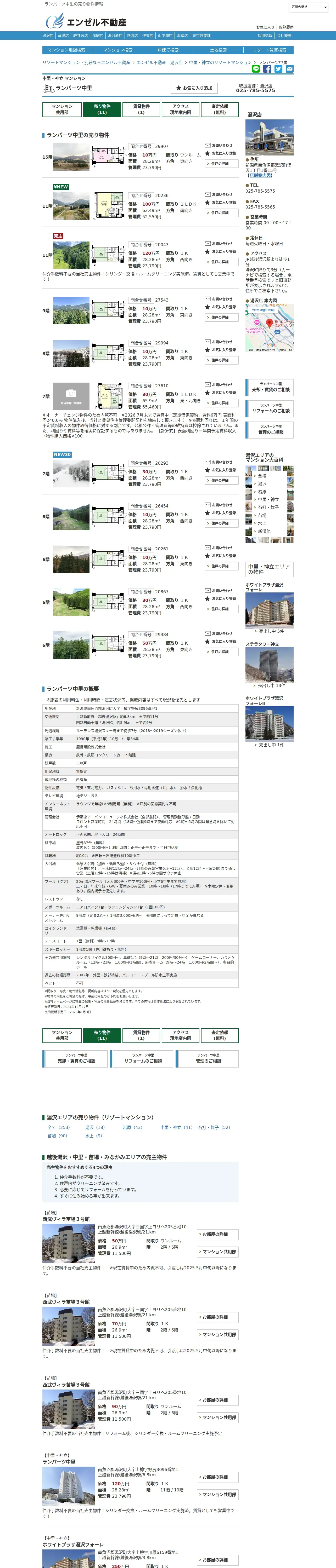Screen dimensions: 336x1568
Task: Open 苗場 (90) area link
Action: tap(57, 1136)
